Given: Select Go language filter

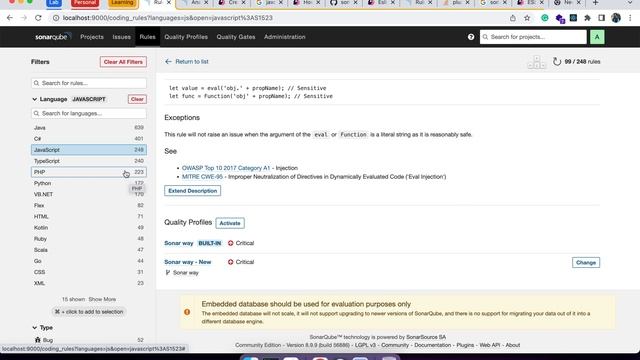Looking at the screenshot, I should click(89, 261).
